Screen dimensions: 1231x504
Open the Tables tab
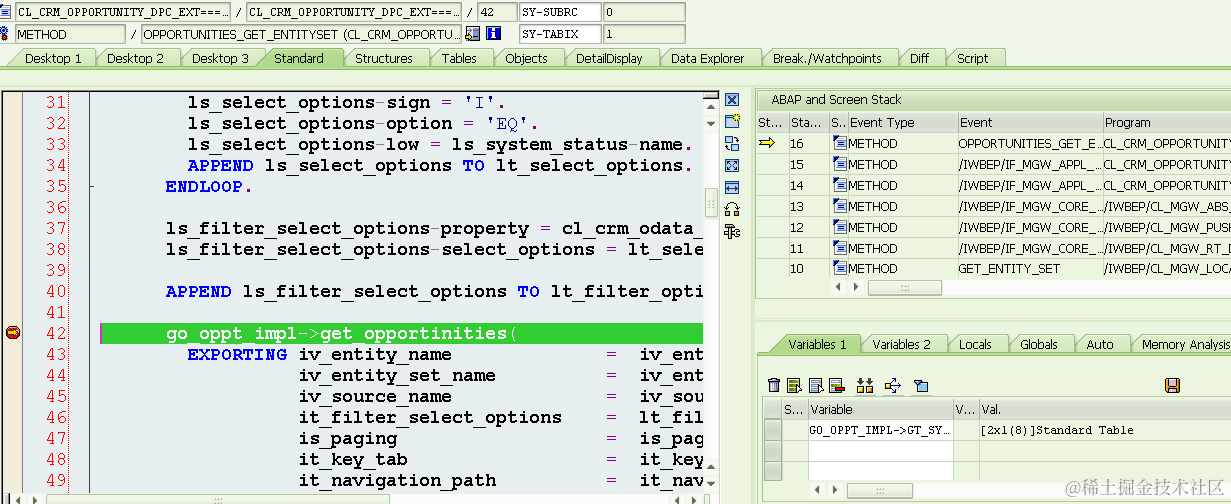click(459, 58)
